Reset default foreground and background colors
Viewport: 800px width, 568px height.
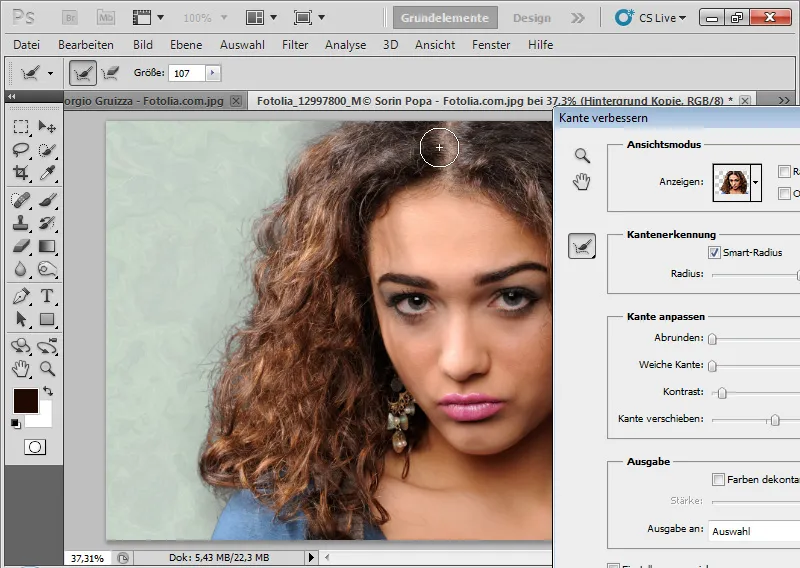[x=16, y=423]
